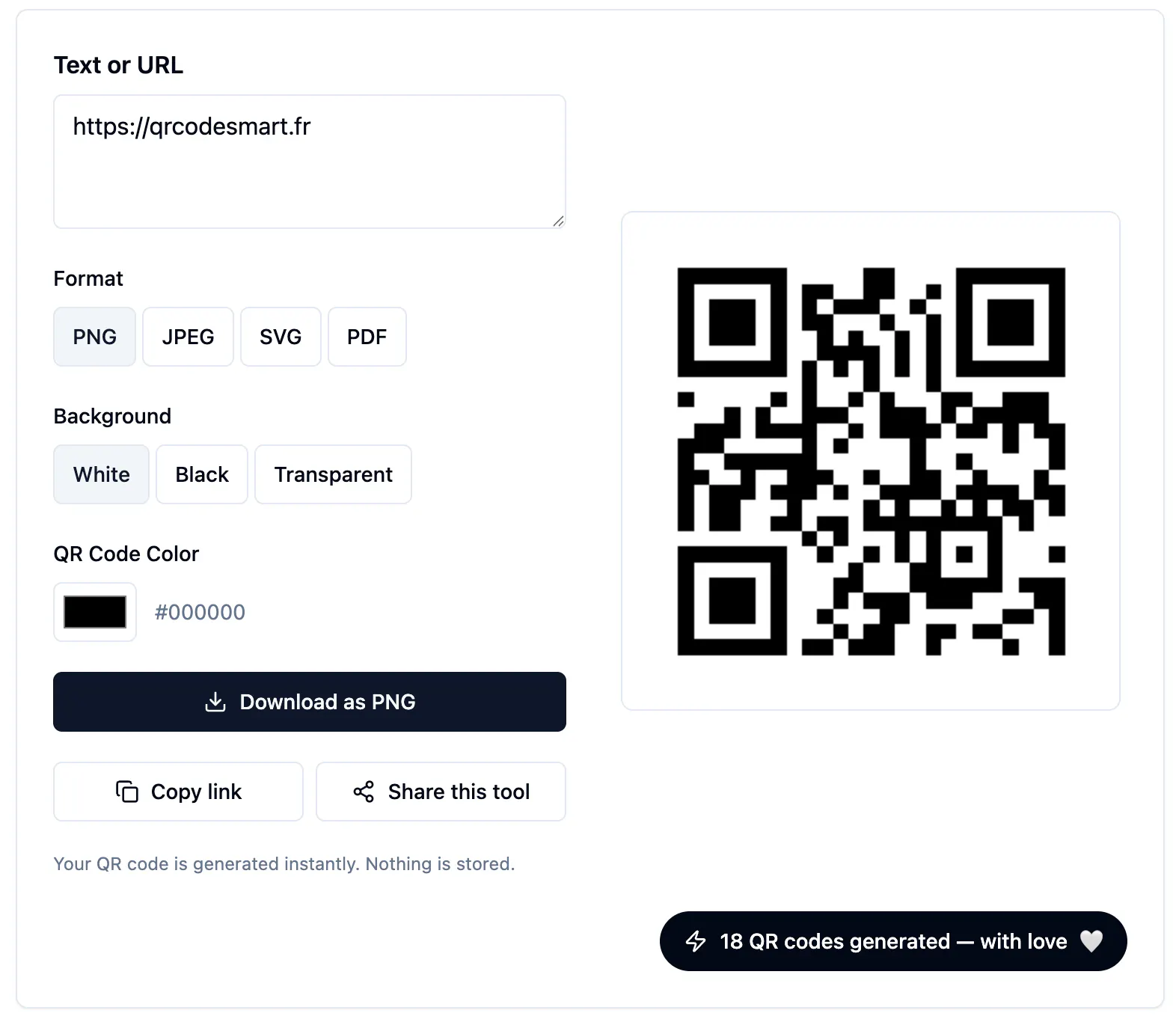This screenshot has width=1176, height=1022.
Task: Focus the Text or URL input field
Action: (x=310, y=162)
